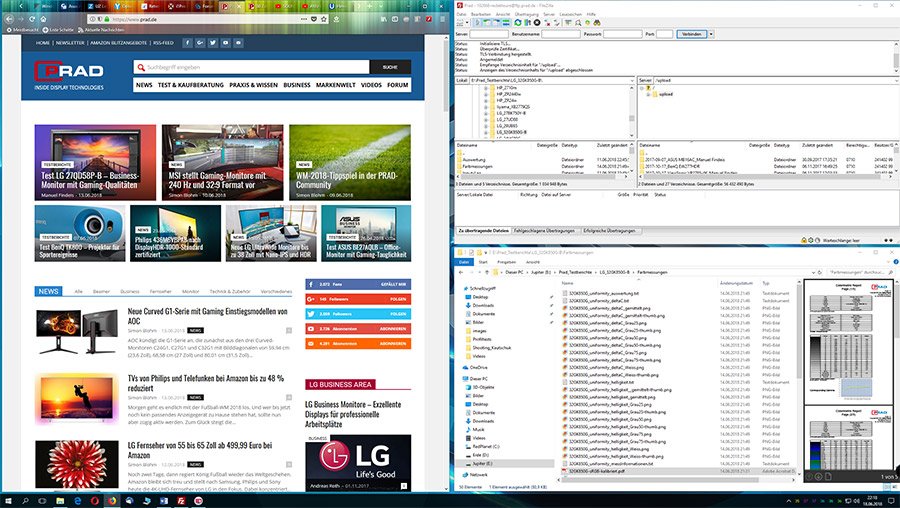Click the FileZilla binoculars search icon

(596, 24)
